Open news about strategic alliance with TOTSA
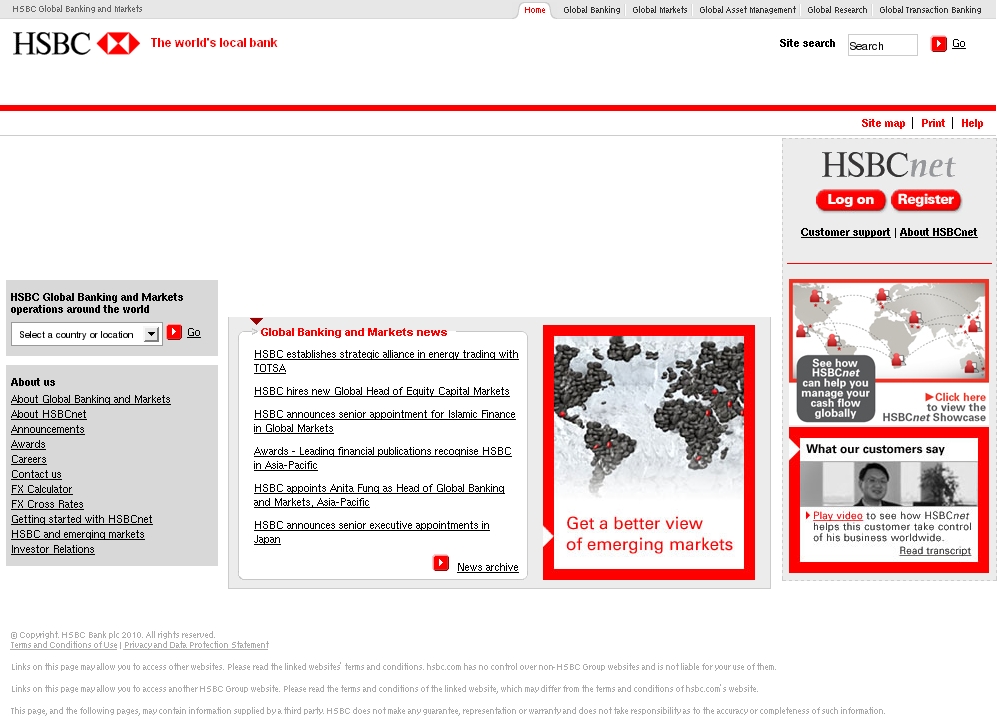The image size is (997, 728). (386, 361)
